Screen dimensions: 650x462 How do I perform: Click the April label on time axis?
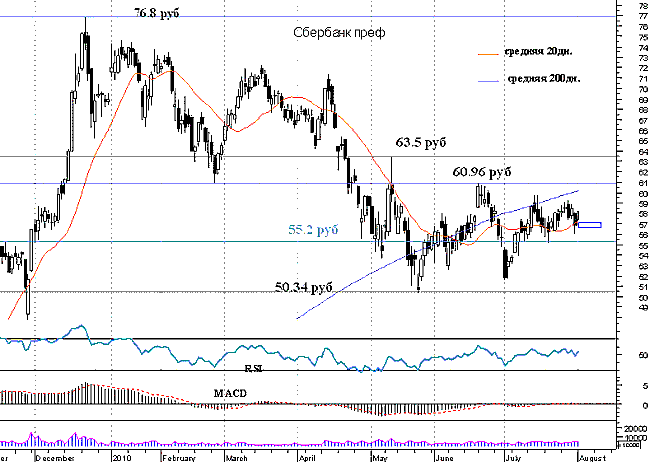pos(307,458)
